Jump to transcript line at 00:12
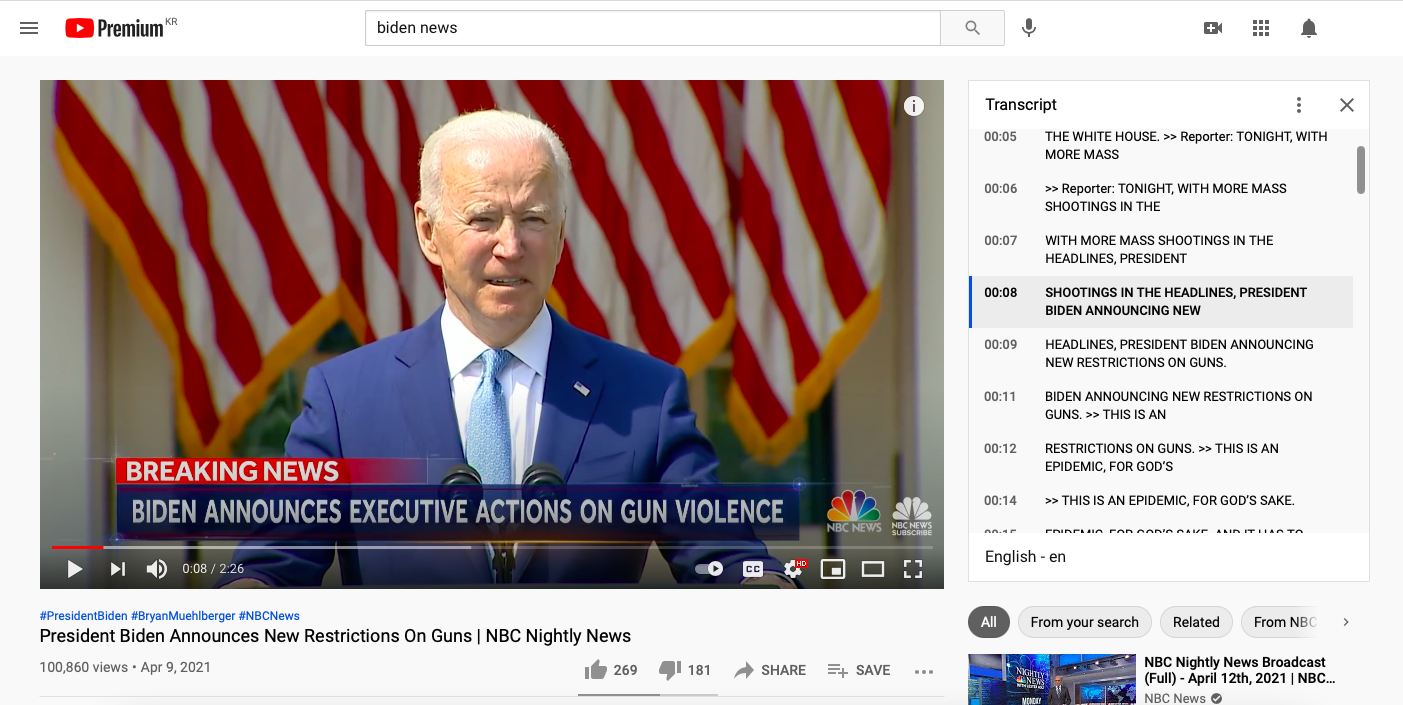1403x705 pixels. click(1160, 458)
